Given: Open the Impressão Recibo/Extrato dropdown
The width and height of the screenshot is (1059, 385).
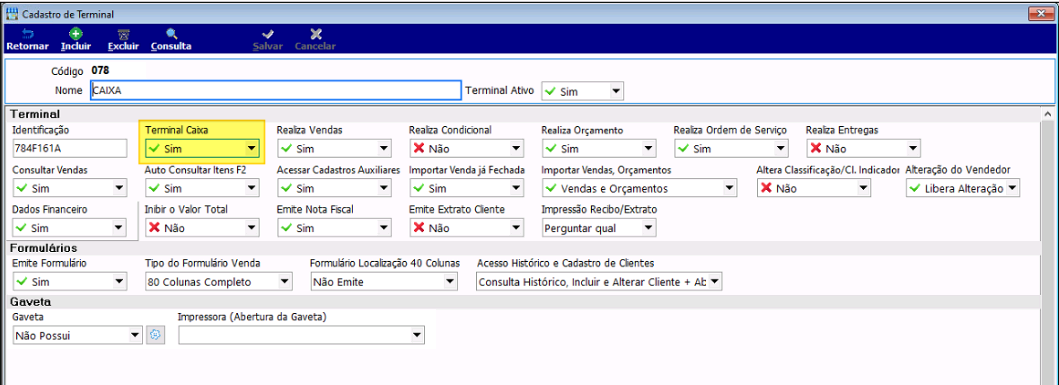Looking at the screenshot, I should point(599,228).
